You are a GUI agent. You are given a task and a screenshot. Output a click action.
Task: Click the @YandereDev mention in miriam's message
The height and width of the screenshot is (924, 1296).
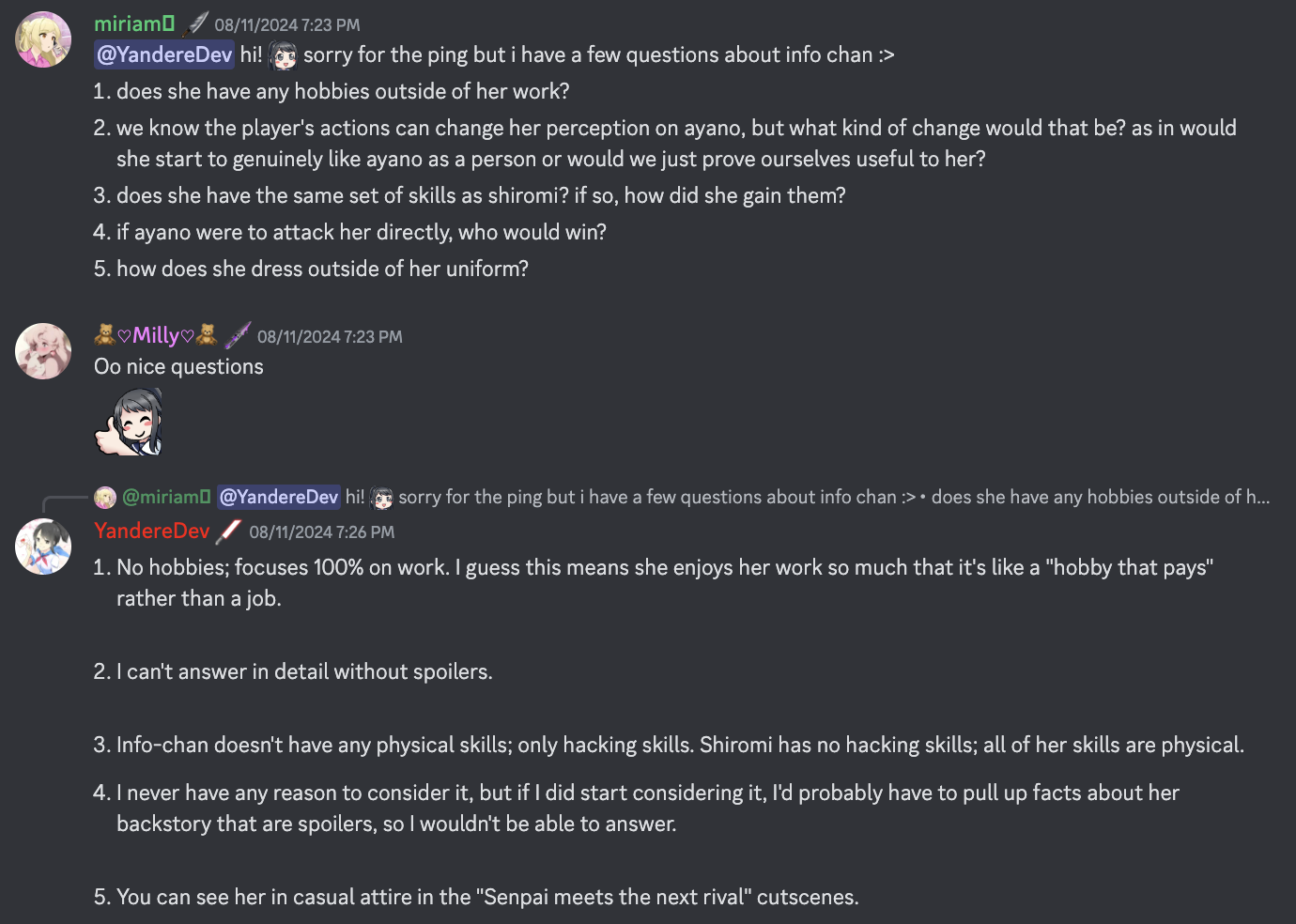click(164, 55)
